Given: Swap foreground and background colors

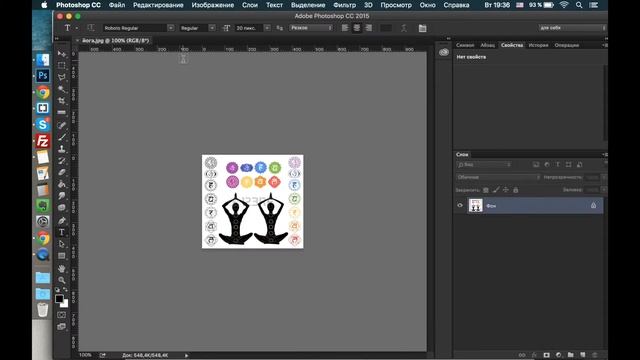Looking at the screenshot, I should pyautogui.click(x=65, y=289).
